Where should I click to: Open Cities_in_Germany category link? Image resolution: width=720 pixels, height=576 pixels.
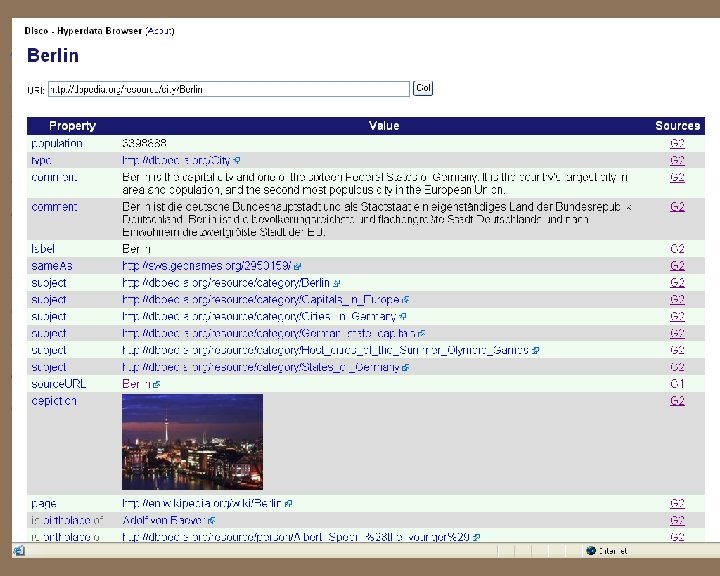(259, 316)
